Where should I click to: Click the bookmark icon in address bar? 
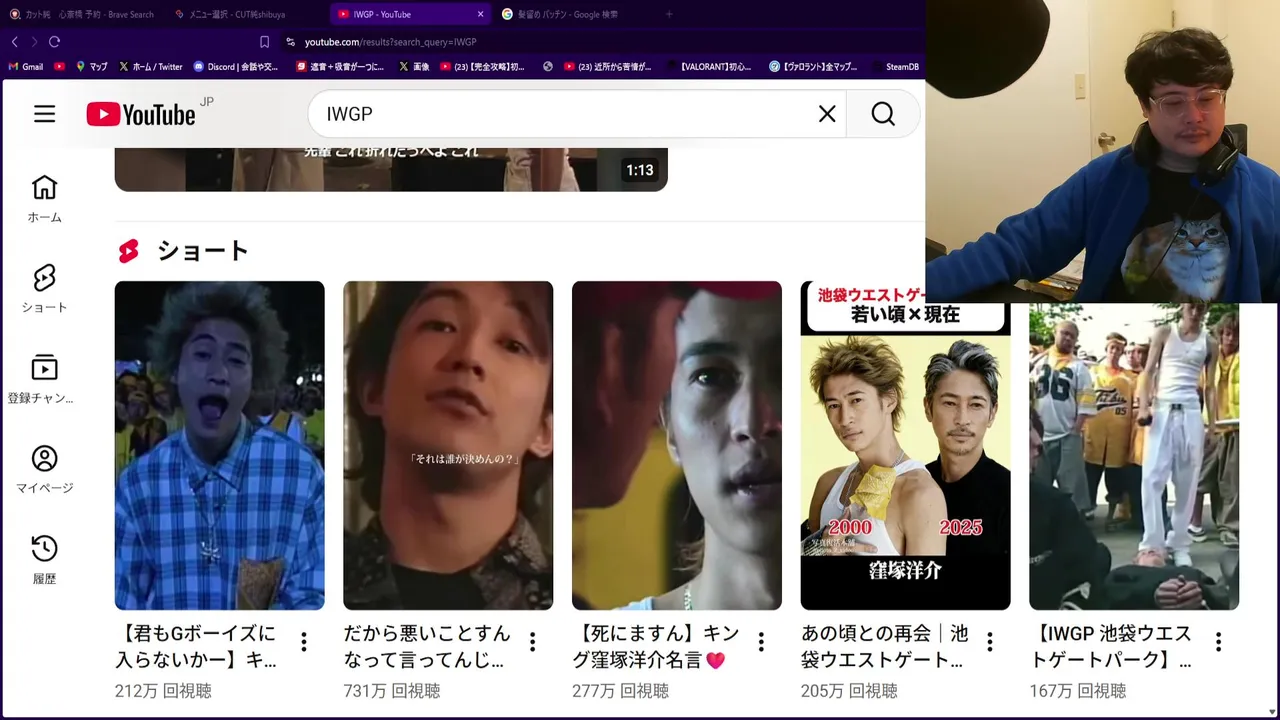(264, 42)
